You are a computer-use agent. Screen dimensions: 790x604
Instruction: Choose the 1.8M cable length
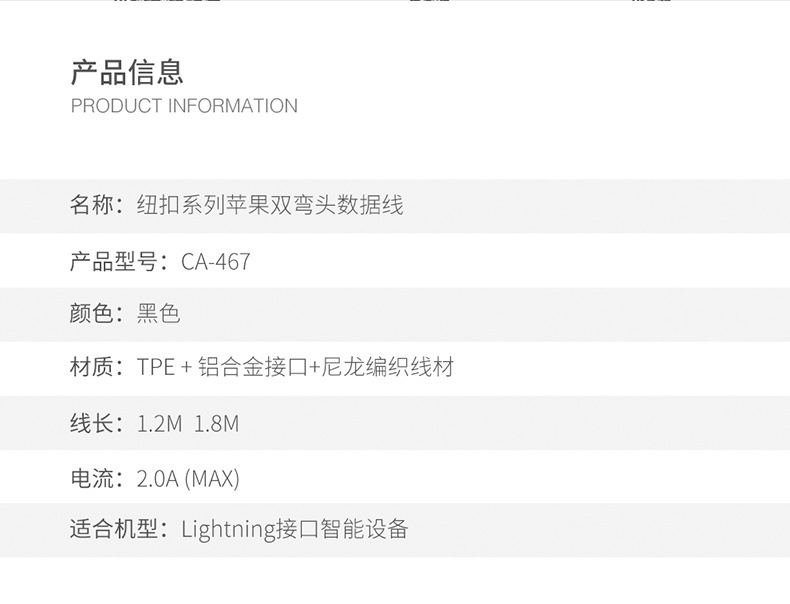pos(217,424)
